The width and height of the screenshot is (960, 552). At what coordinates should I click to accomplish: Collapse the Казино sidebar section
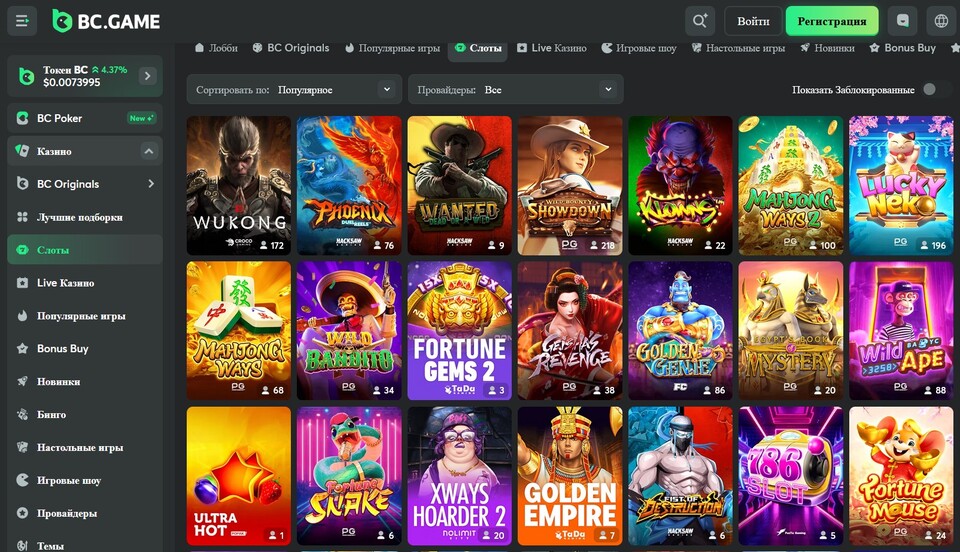(x=149, y=152)
